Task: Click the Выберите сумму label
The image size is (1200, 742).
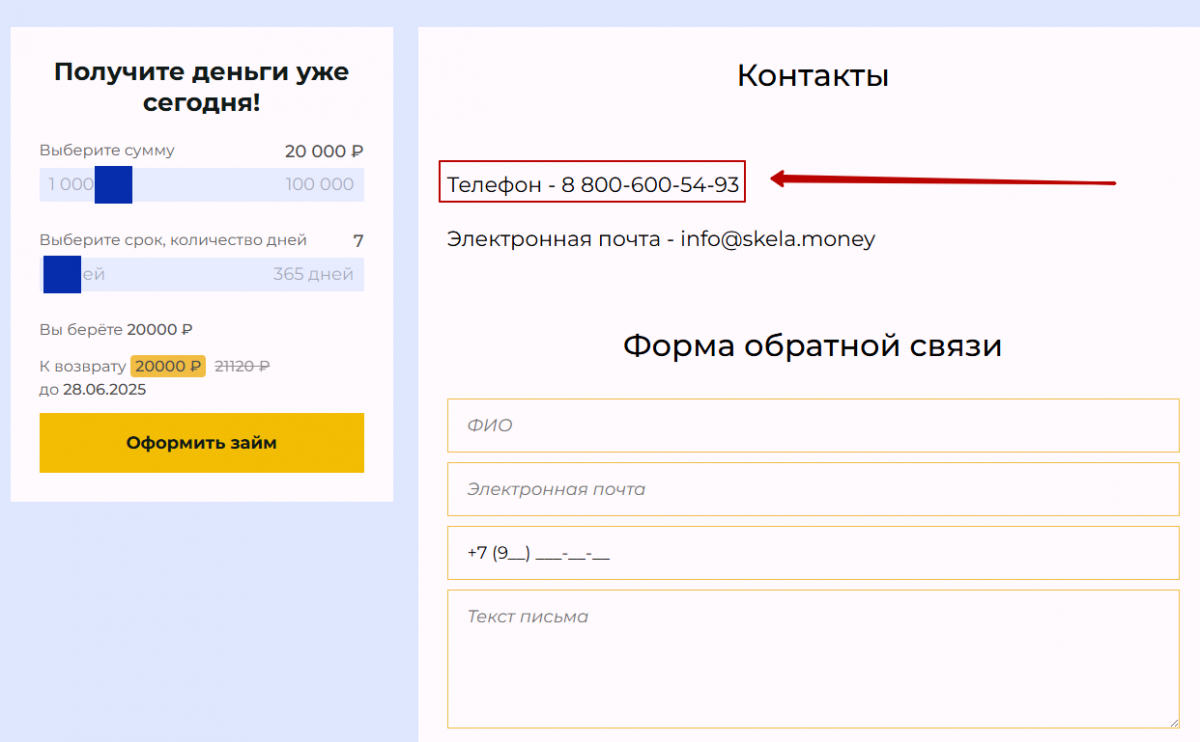Action: [x=107, y=150]
